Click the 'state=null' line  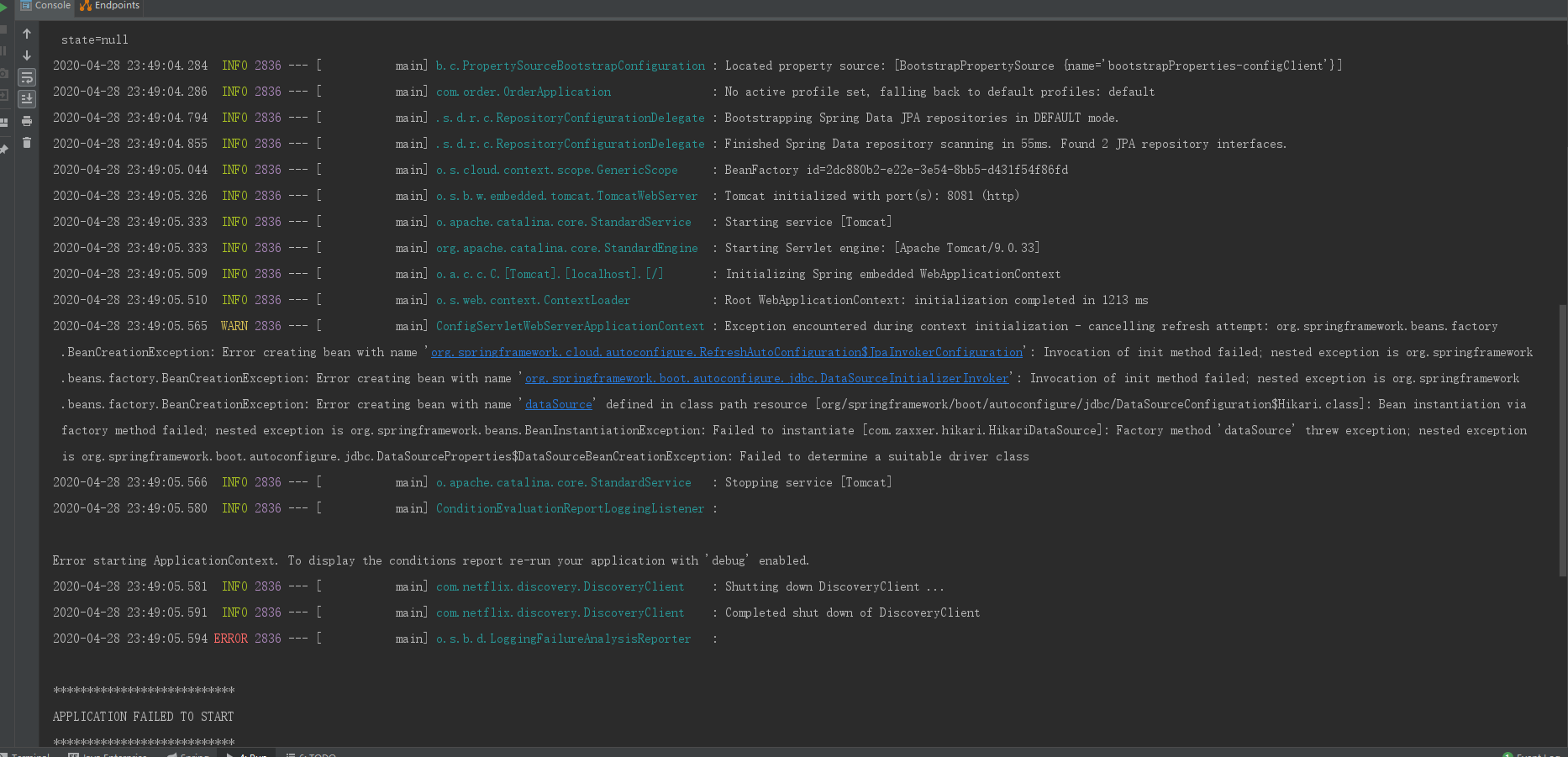pyautogui.click(x=95, y=39)
